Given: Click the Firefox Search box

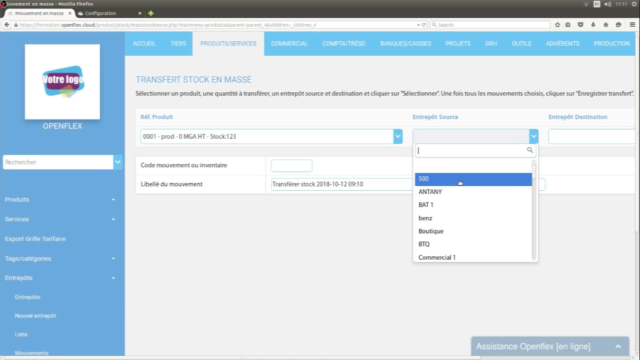Looking at the screenshot, I should (490, 25).
